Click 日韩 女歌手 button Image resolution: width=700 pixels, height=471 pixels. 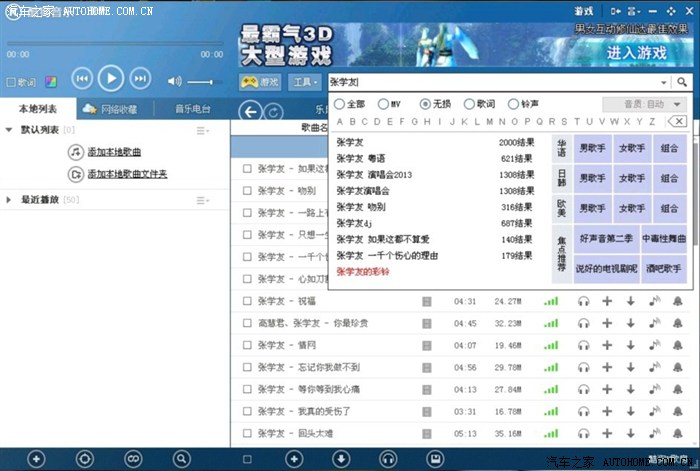(x=632, y=178)
